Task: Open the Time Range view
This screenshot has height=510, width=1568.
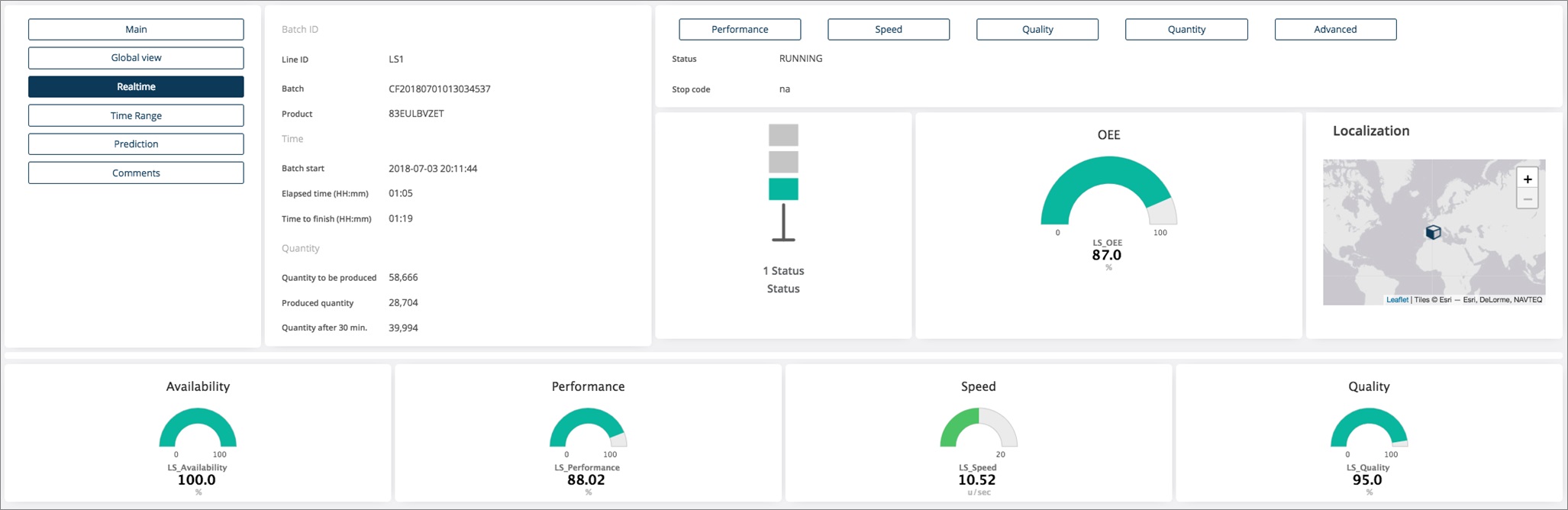Action: (136, 115)
